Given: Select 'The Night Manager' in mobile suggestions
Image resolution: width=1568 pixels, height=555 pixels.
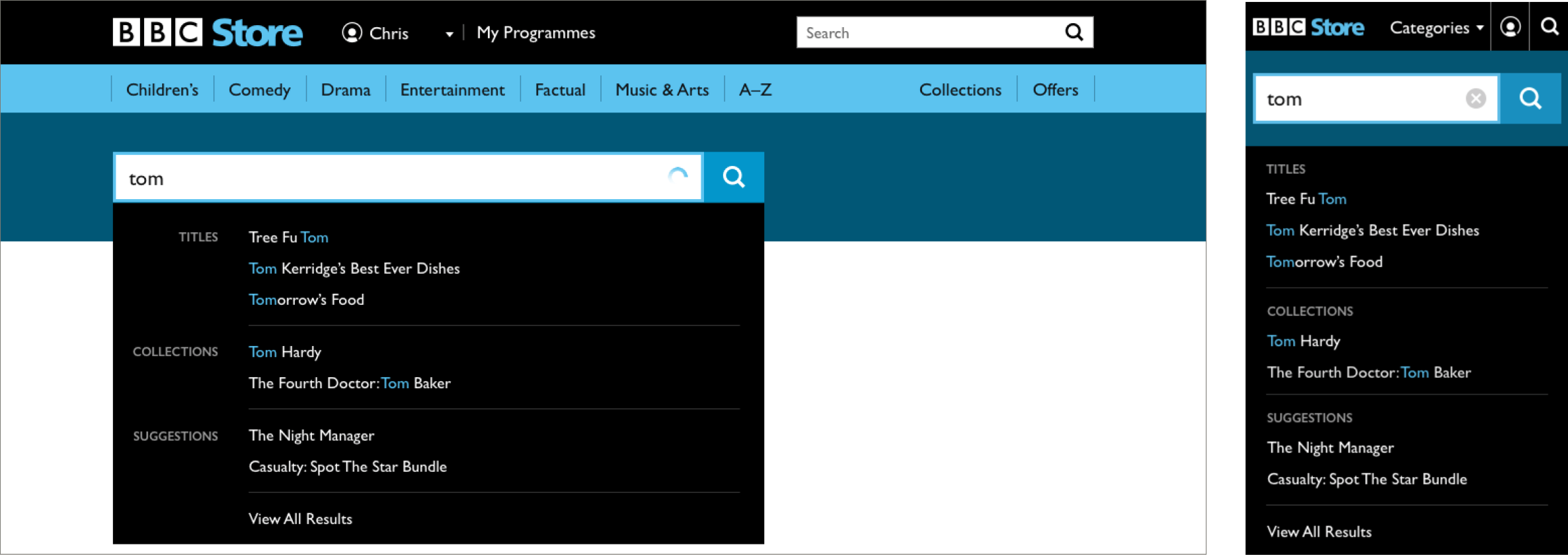Looking at the screenshot, I should point(1330,447).
